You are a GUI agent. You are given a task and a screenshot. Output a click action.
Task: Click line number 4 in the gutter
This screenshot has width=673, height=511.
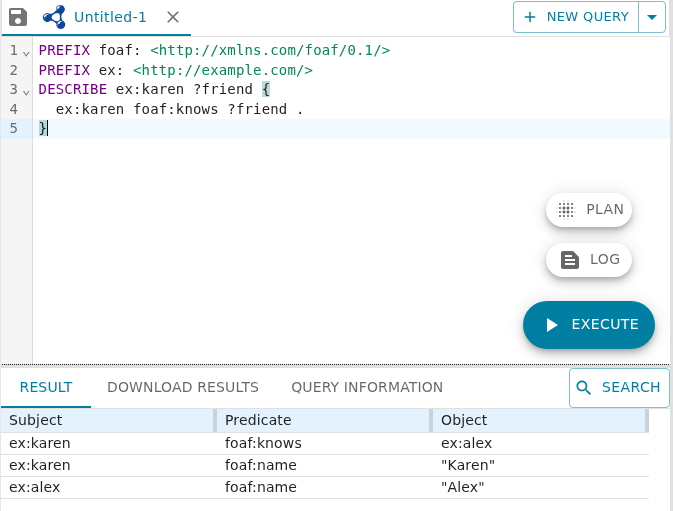(x=14, y=109)
